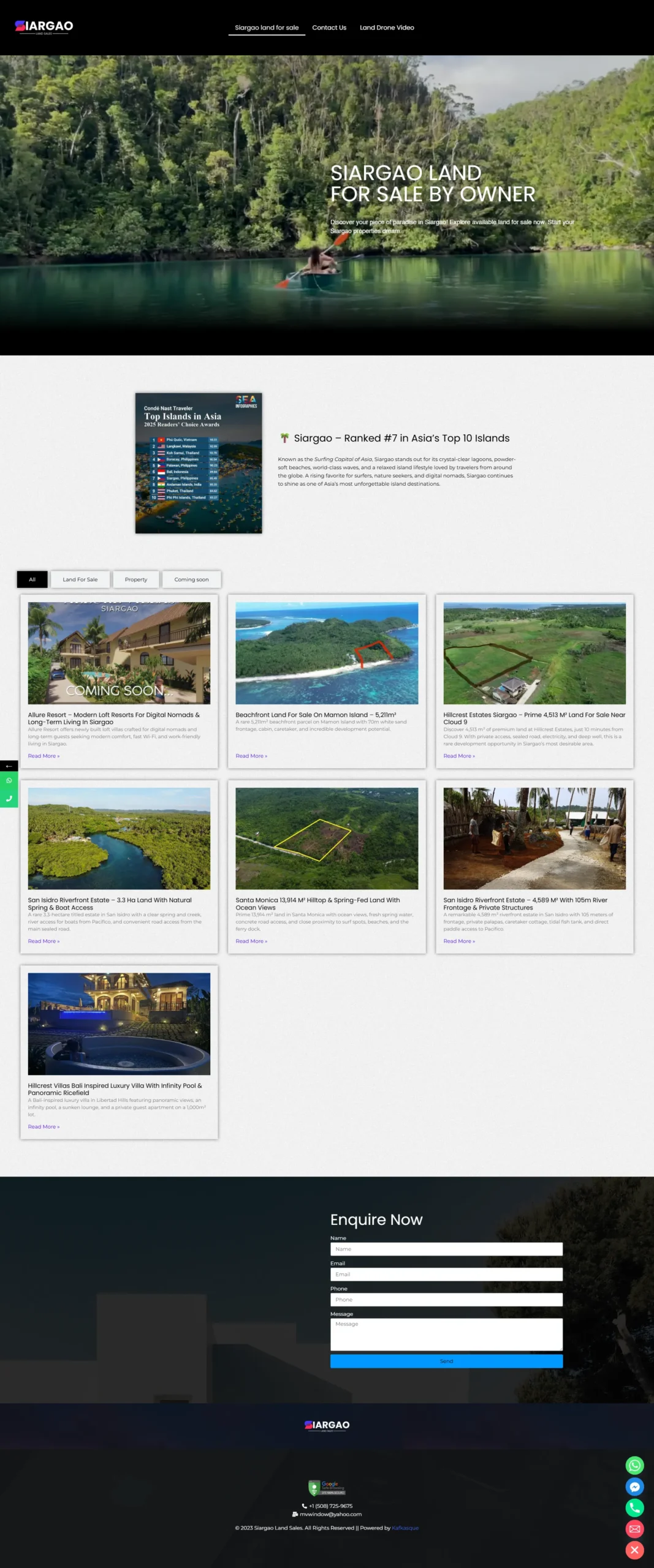Go to Land Drone Video page
This screenshot has width=654, height=1568.
(387, 28)
